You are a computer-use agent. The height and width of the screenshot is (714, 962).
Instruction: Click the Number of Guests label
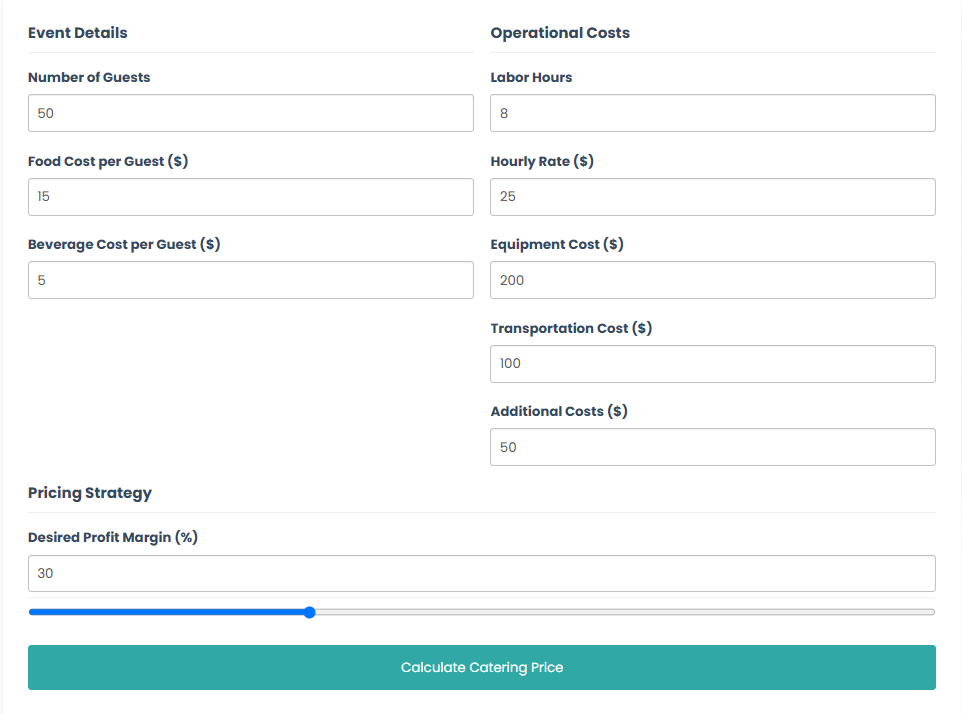[89, 77]
